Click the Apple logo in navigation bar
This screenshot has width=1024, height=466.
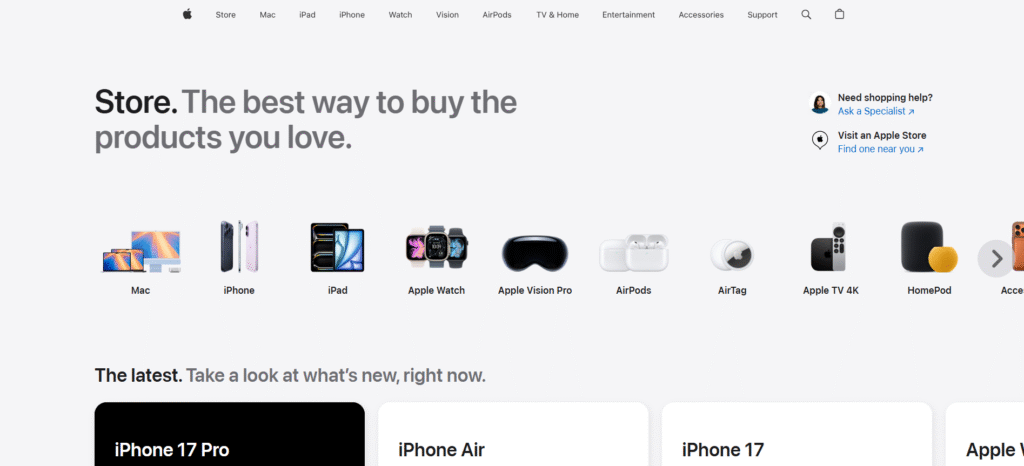coord(187,14)
